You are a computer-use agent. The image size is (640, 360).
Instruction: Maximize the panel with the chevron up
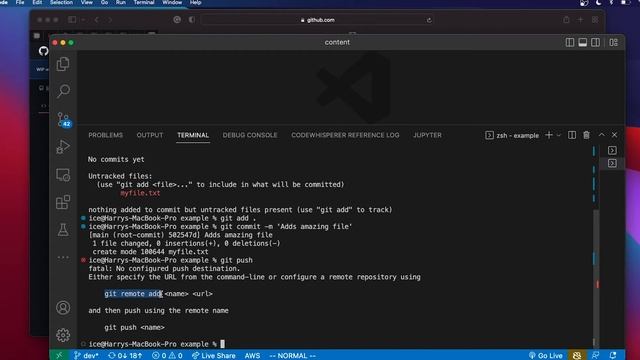coord(602,135)
